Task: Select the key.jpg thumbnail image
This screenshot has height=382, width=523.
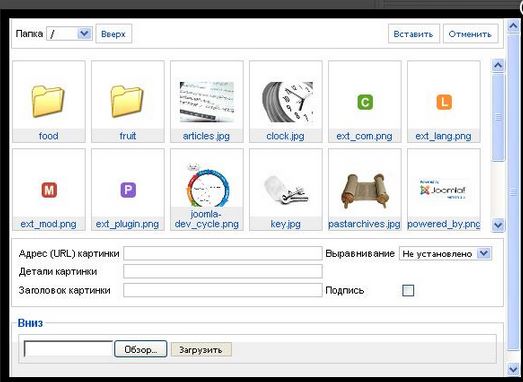Action: pyautogui.click(x=286, y=190)
